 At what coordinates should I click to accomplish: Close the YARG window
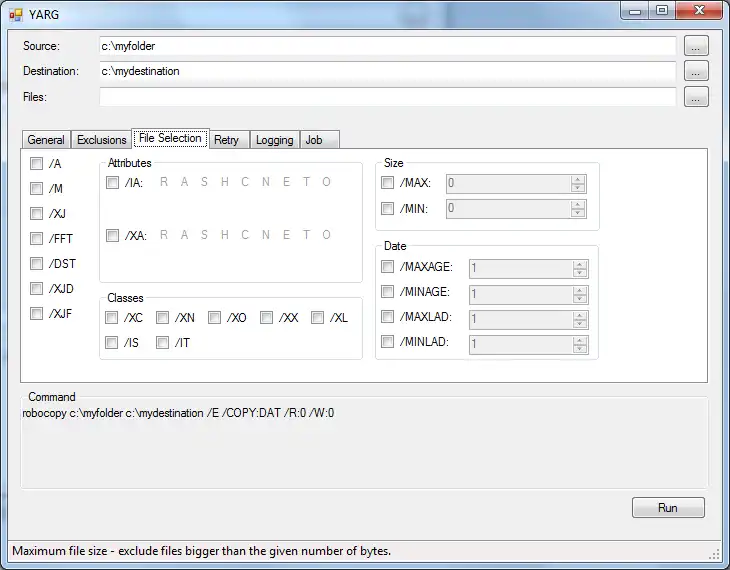point(699,11)
